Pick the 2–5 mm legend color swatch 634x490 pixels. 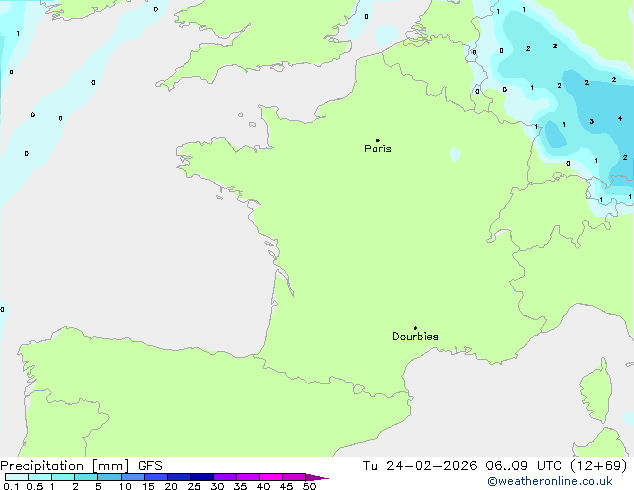pos(86,477)
